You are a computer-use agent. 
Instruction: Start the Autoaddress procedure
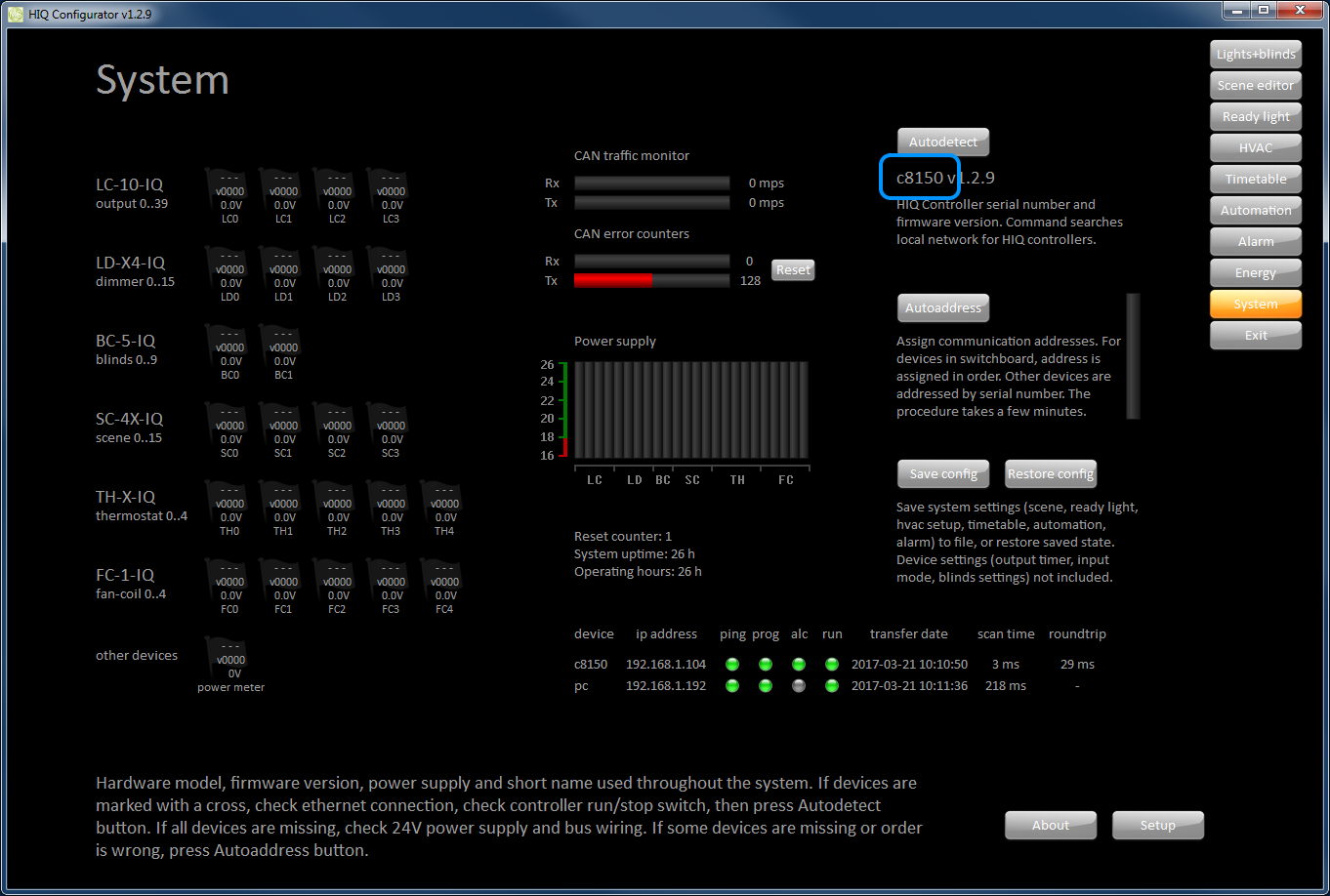point(942,308)
